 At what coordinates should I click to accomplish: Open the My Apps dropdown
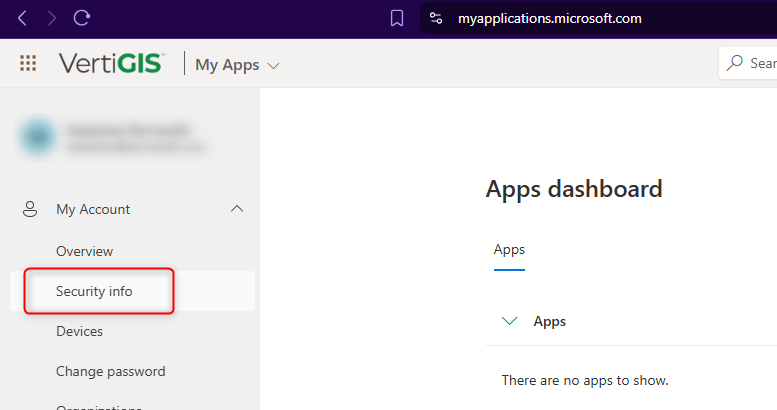237,65
